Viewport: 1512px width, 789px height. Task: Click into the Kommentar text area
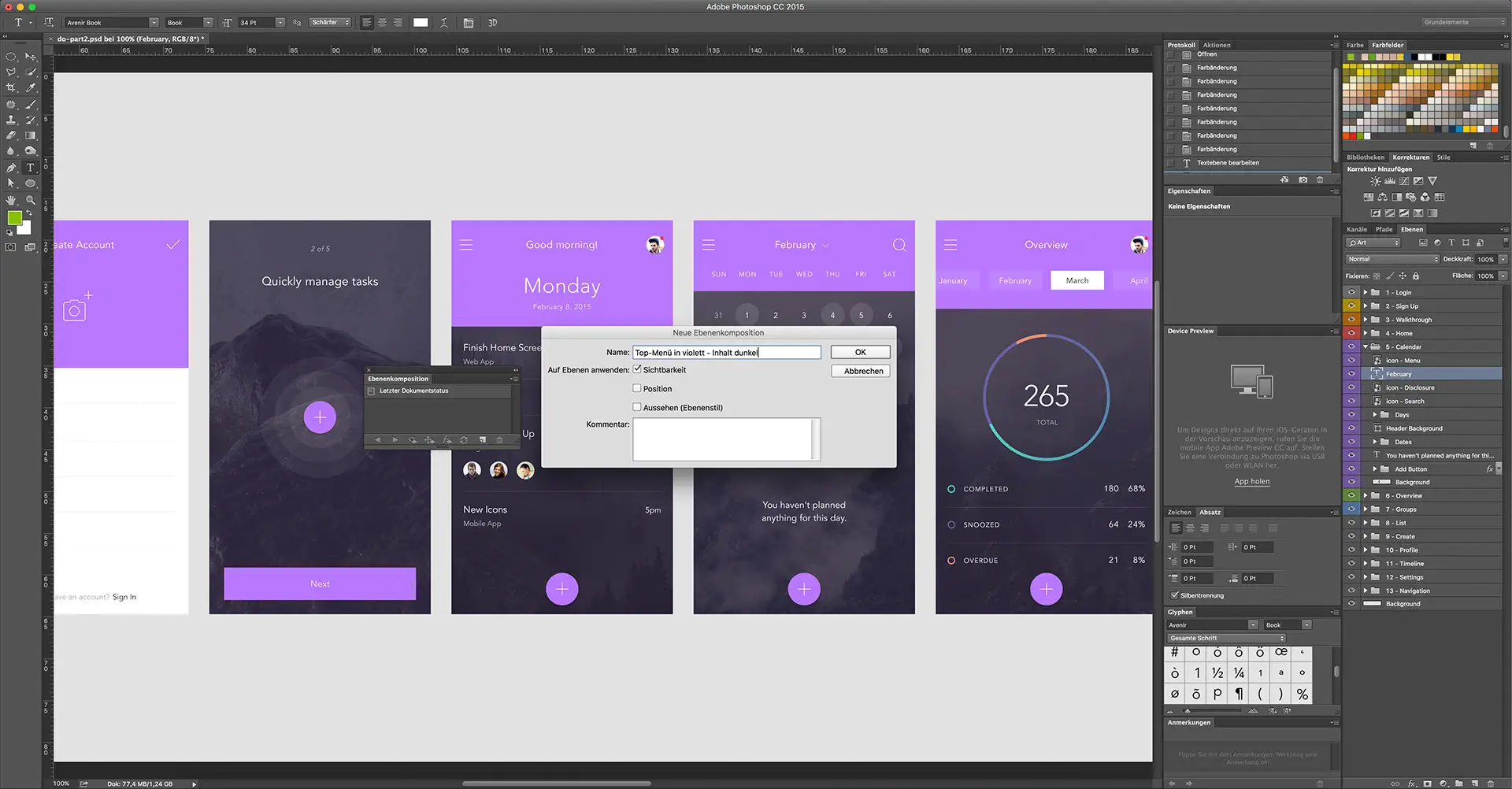(x=722, y=439)
